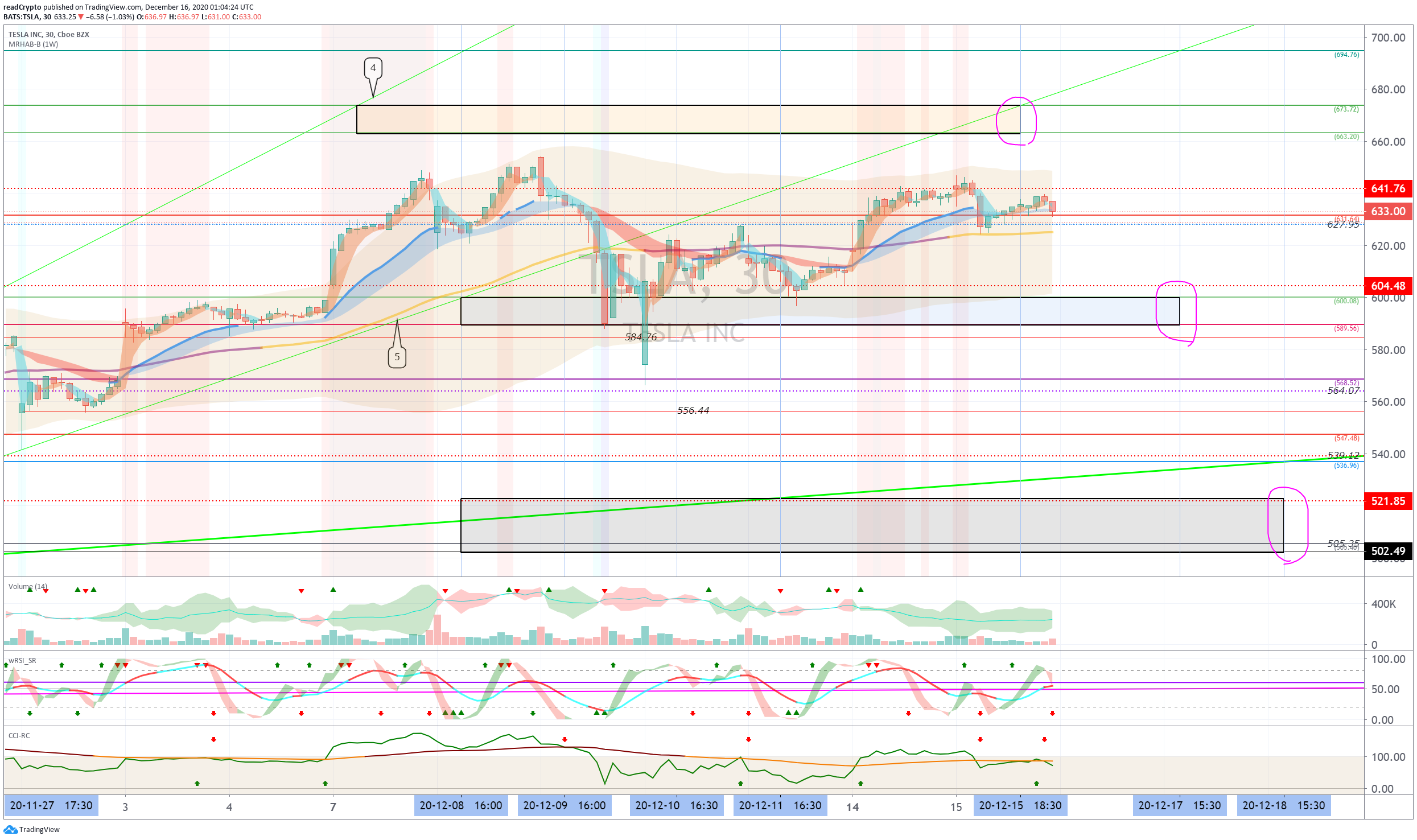Click the (673.72) level label

coord(1346,109)
